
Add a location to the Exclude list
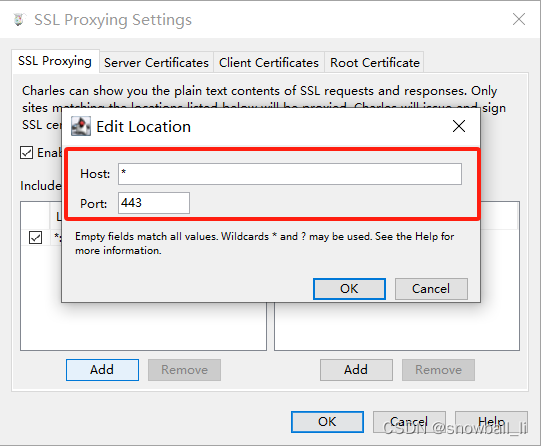[356, 370]
